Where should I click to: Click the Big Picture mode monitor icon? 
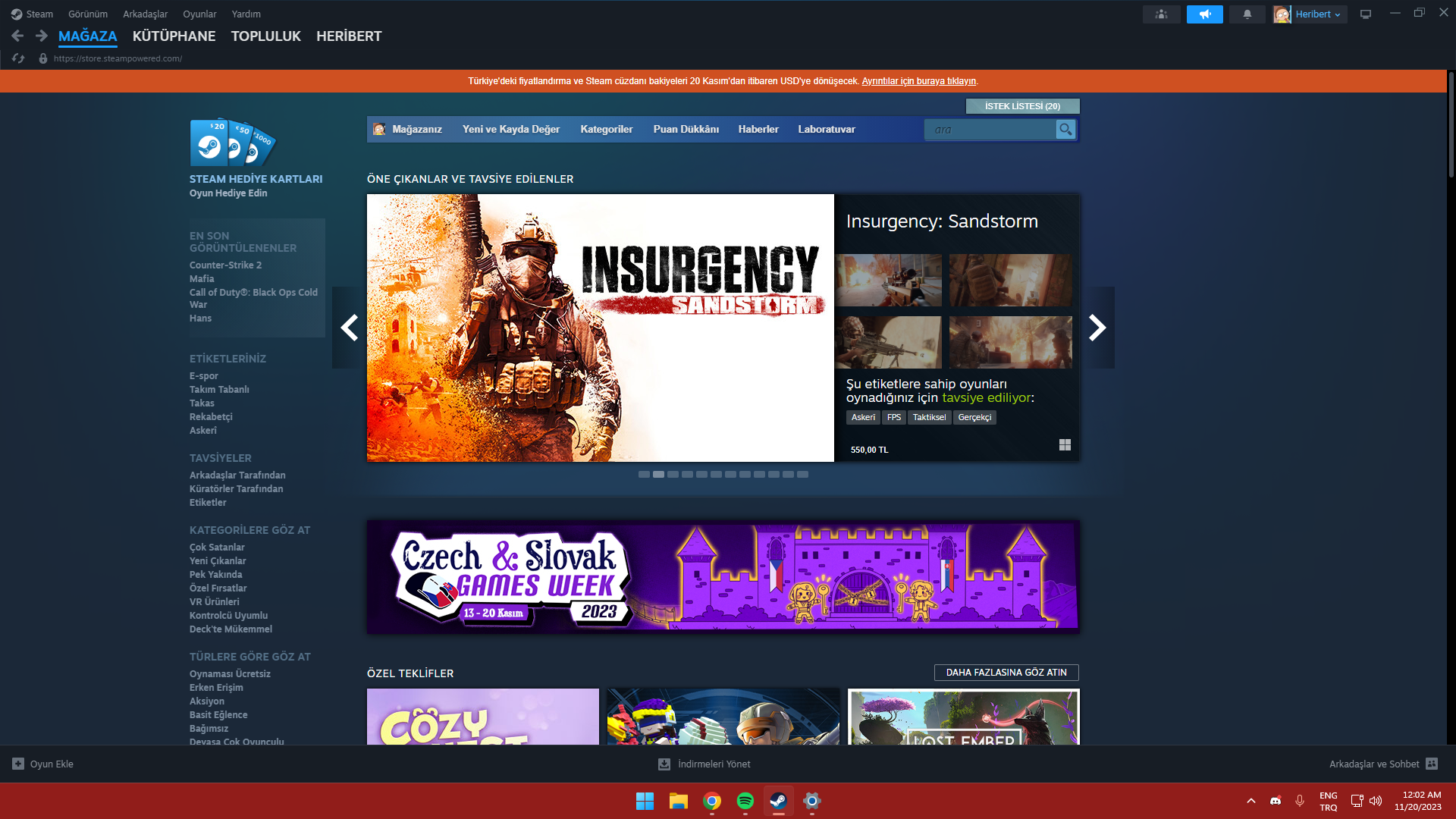1366,14
